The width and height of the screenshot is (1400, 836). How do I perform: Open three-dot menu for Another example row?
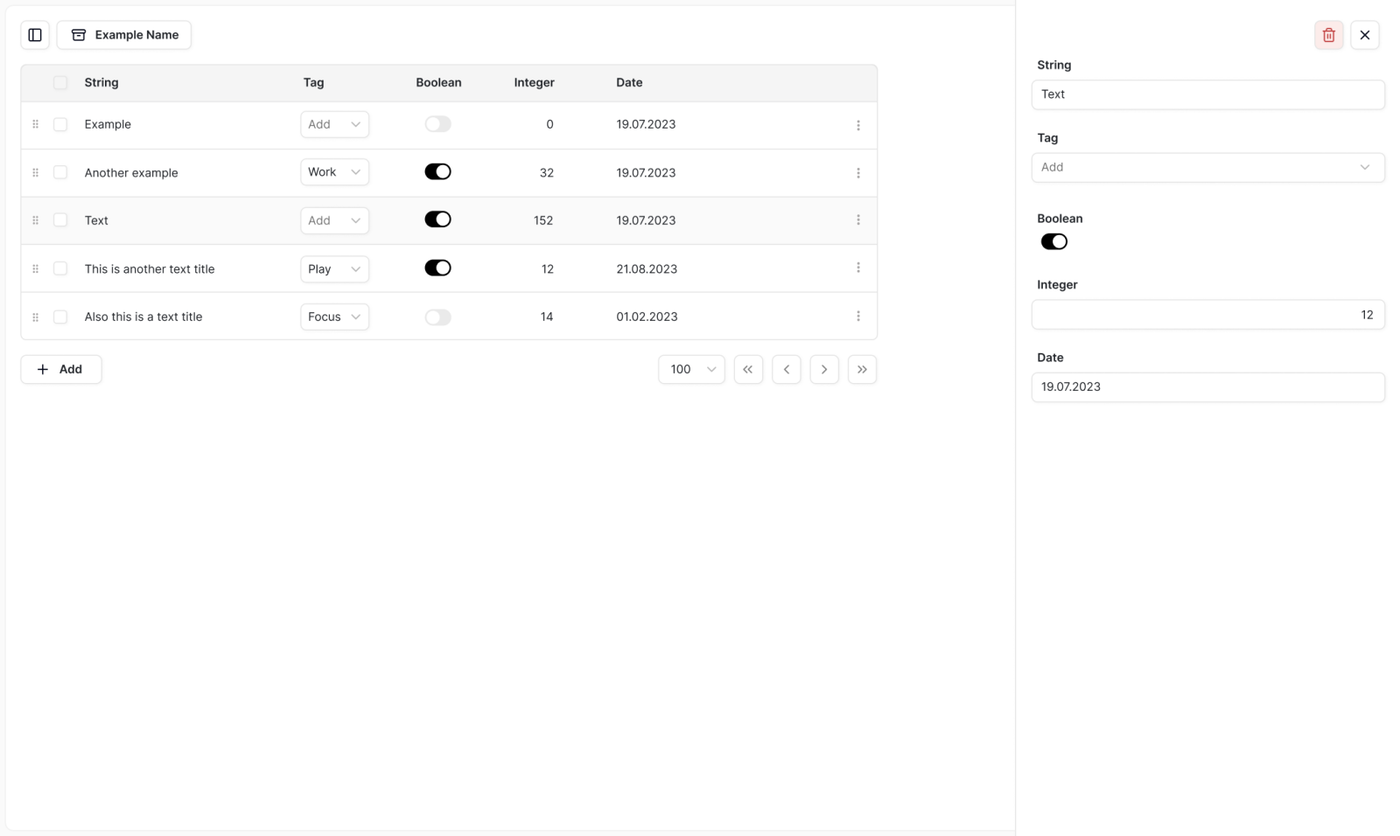858,173
